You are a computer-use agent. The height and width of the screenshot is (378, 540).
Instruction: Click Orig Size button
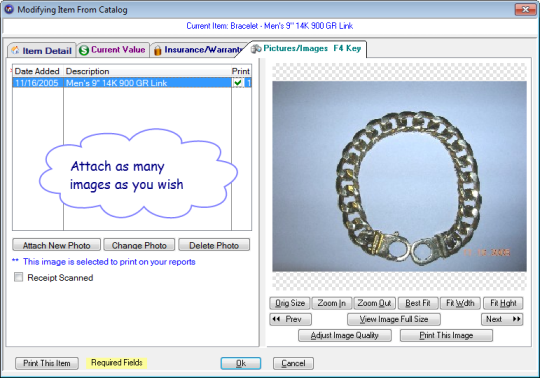tap(290, 303)
